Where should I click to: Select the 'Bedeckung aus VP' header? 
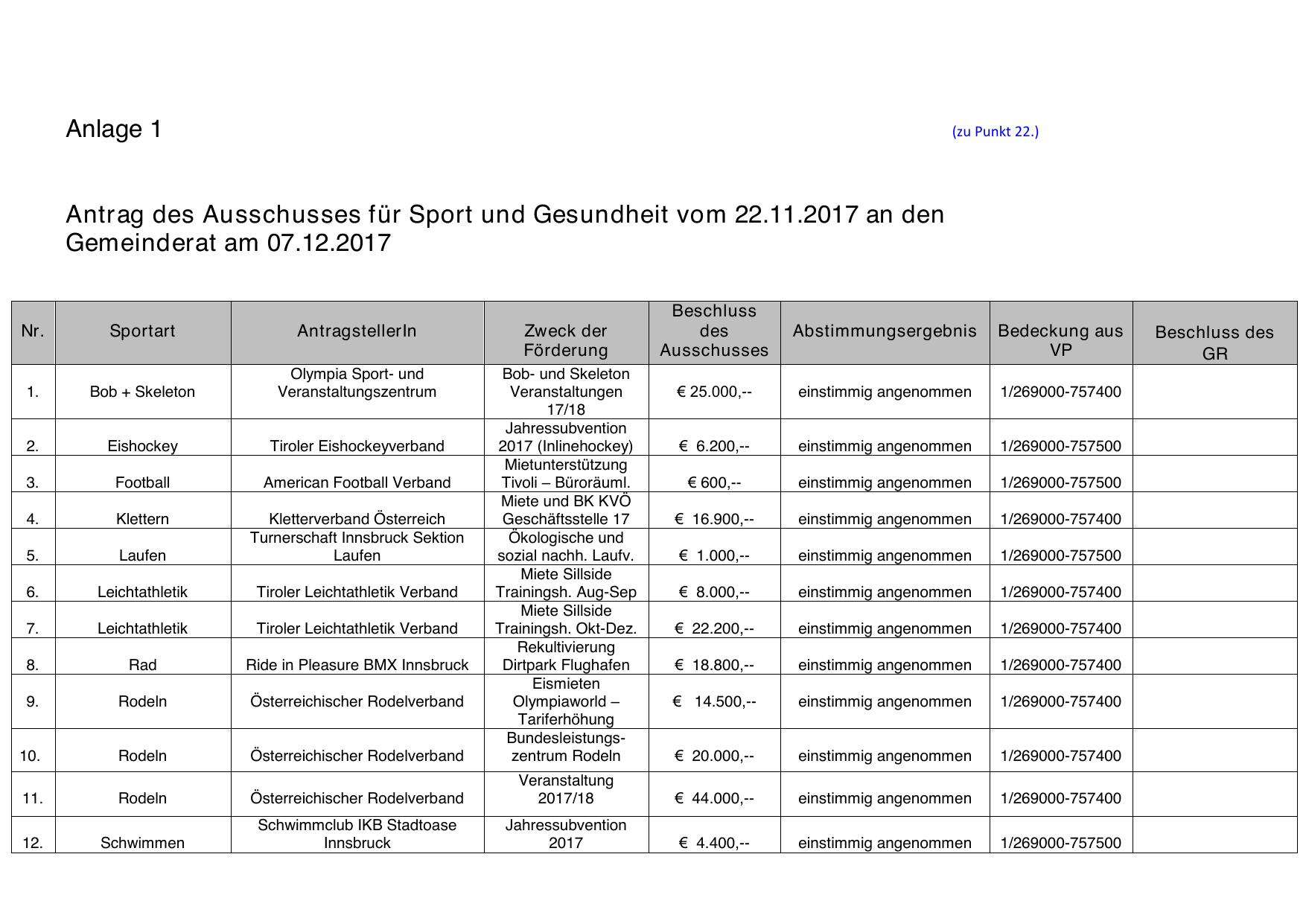click(1060, 340)
